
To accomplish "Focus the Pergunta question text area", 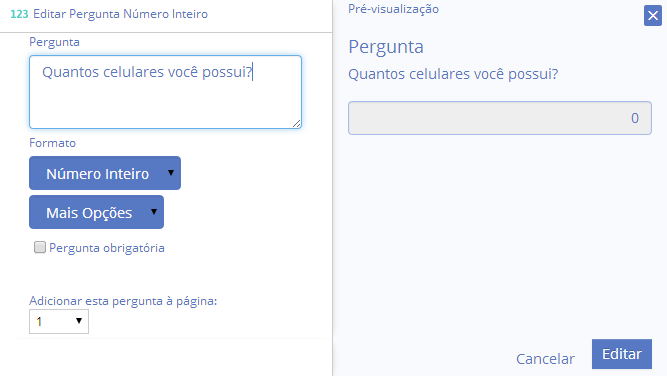I will (x=165, y=92).
